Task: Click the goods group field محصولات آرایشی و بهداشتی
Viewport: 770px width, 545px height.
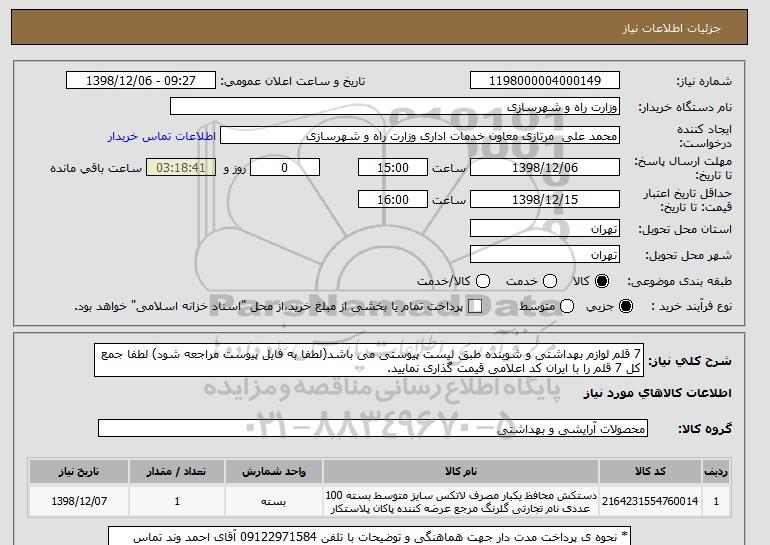Action: click(x=373, y=428)
